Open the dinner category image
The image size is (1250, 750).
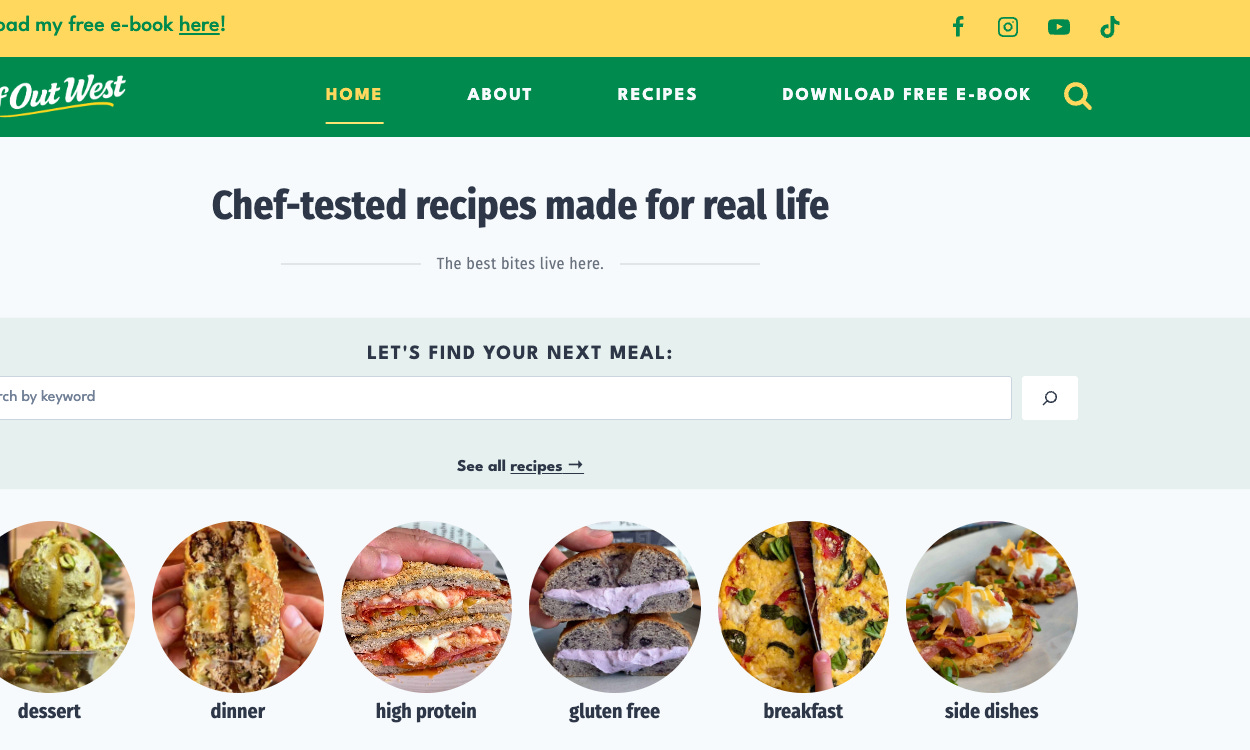[238, 606]
